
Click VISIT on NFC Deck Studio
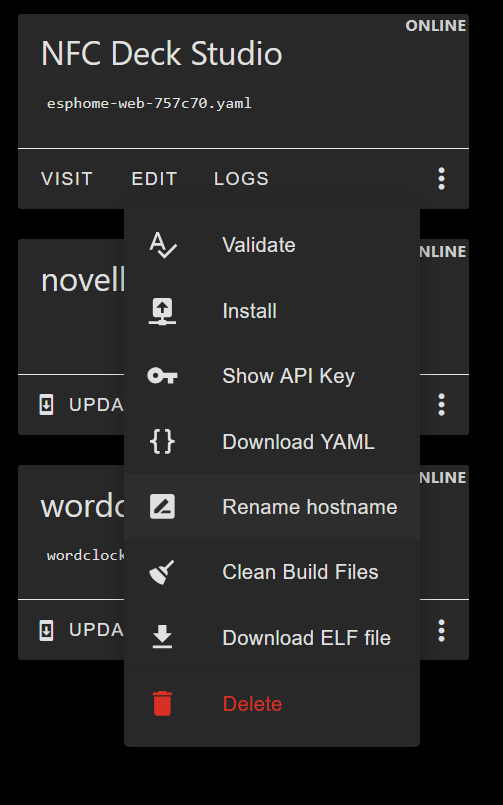tap(67, 179)
